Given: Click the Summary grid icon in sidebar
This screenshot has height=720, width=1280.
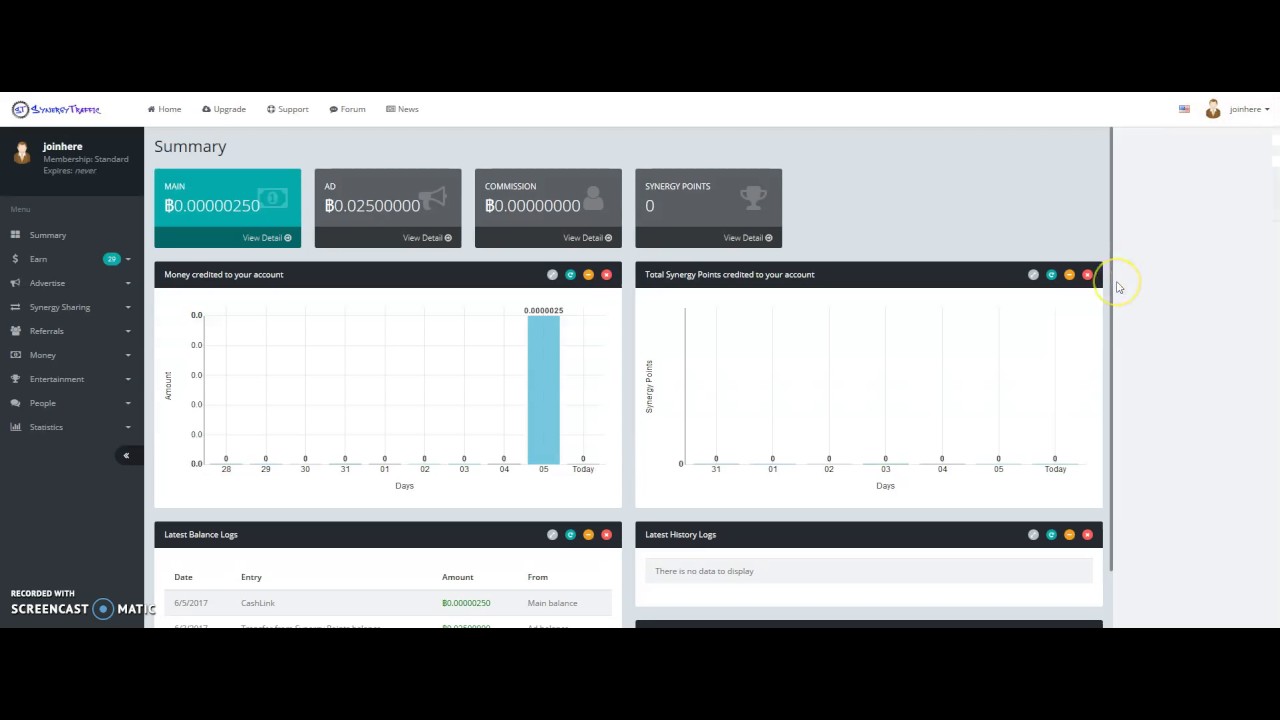Looking at the screenshot, I should point(15,235).
